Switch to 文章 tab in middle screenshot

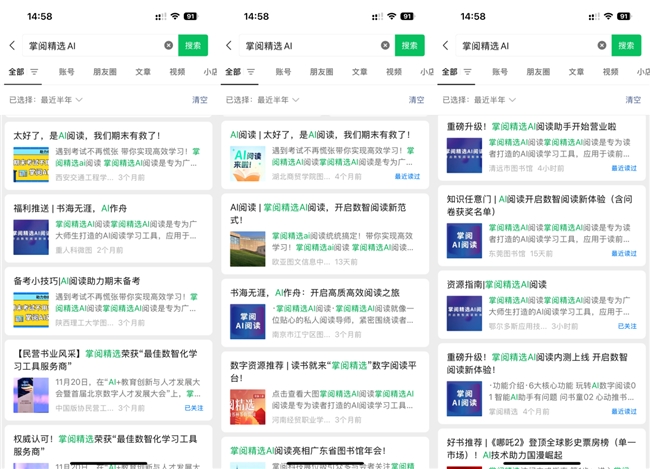point(359,72)
